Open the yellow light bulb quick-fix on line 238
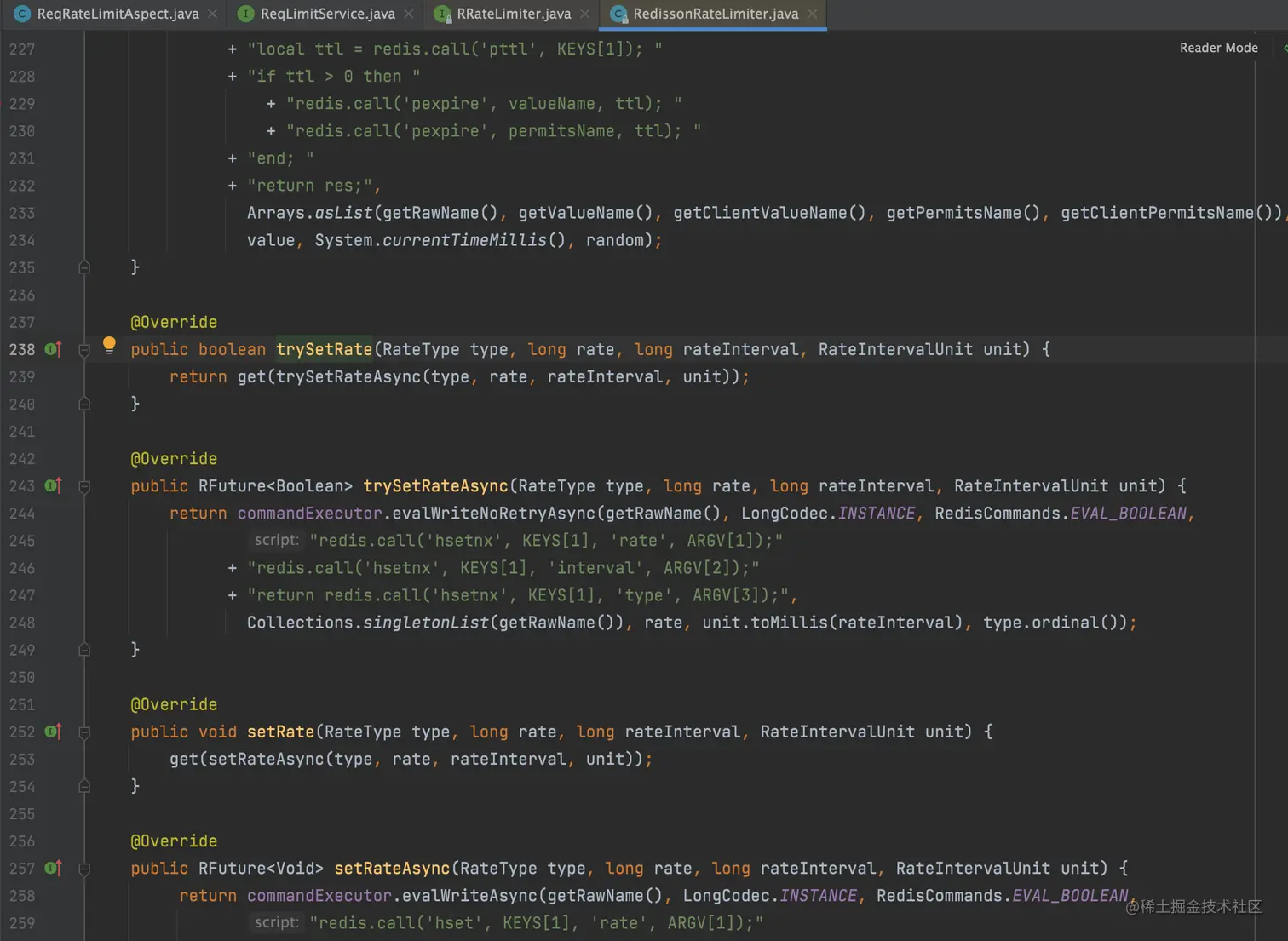This screenshot has height=941, width=1288. pos(109,345)
